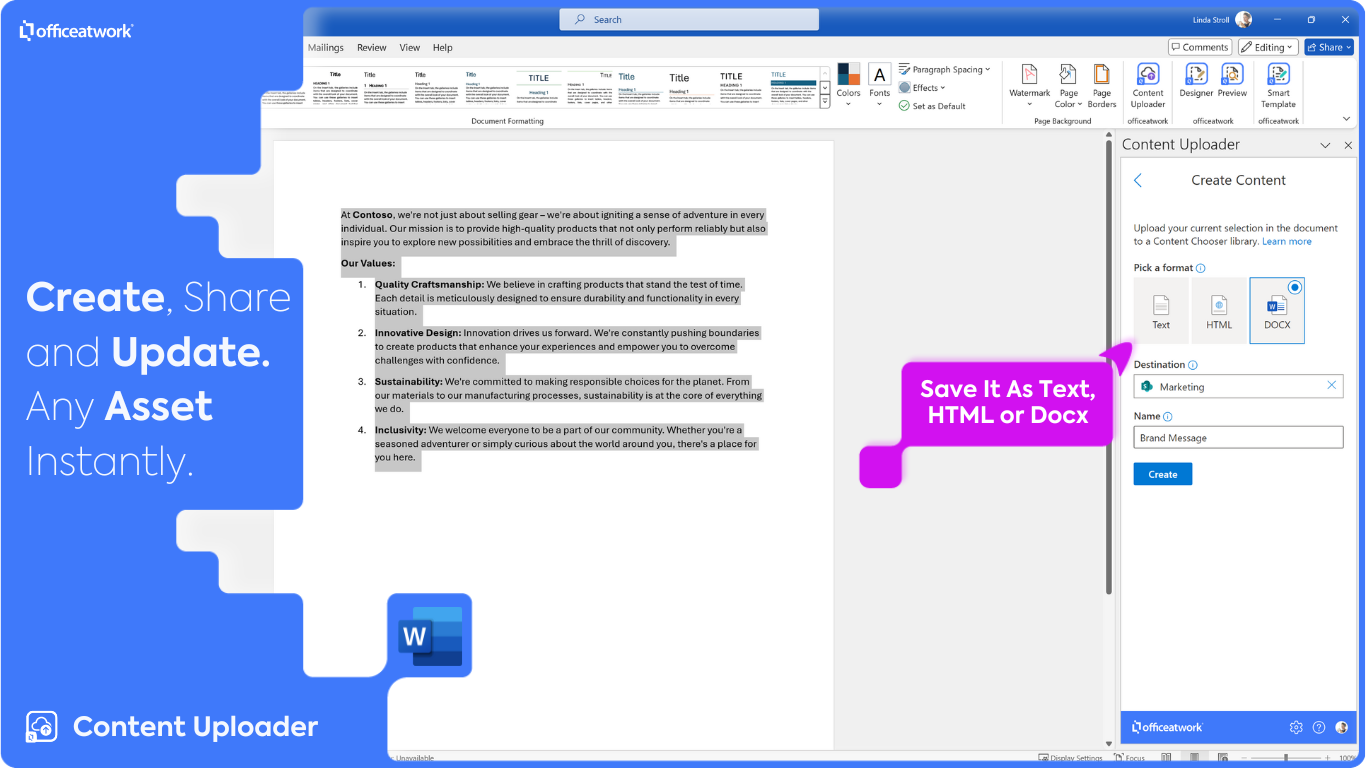Image resolution: width=1366 pixels, height=768 pixels.
Task: Click the Content Uploader ribbon button
Action: [1148, 85]
